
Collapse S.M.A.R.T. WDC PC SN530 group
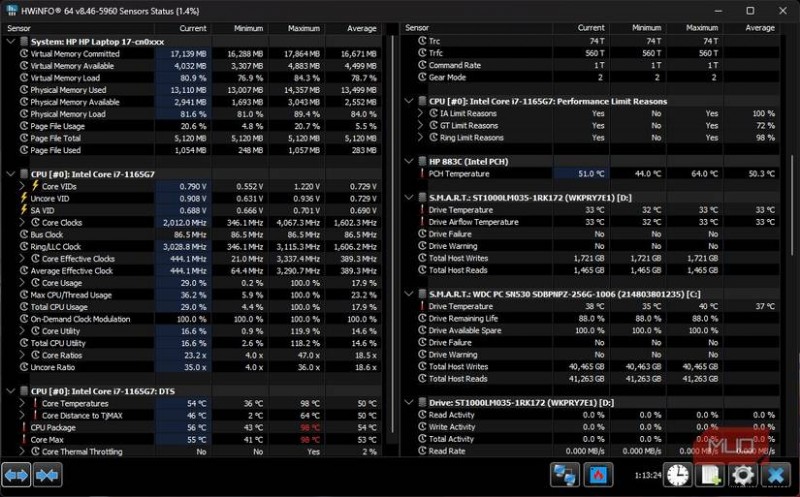[x=409, y=294]
